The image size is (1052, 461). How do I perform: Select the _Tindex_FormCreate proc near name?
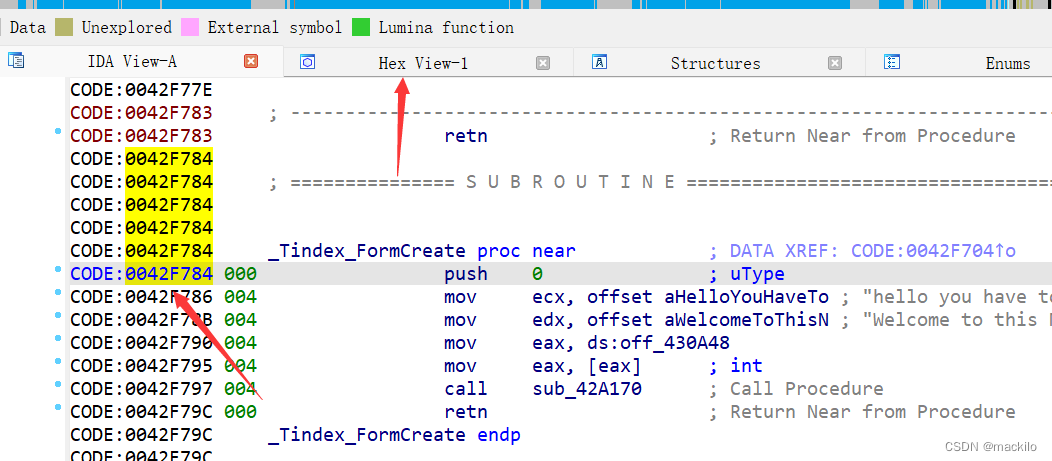coord(366,251)
